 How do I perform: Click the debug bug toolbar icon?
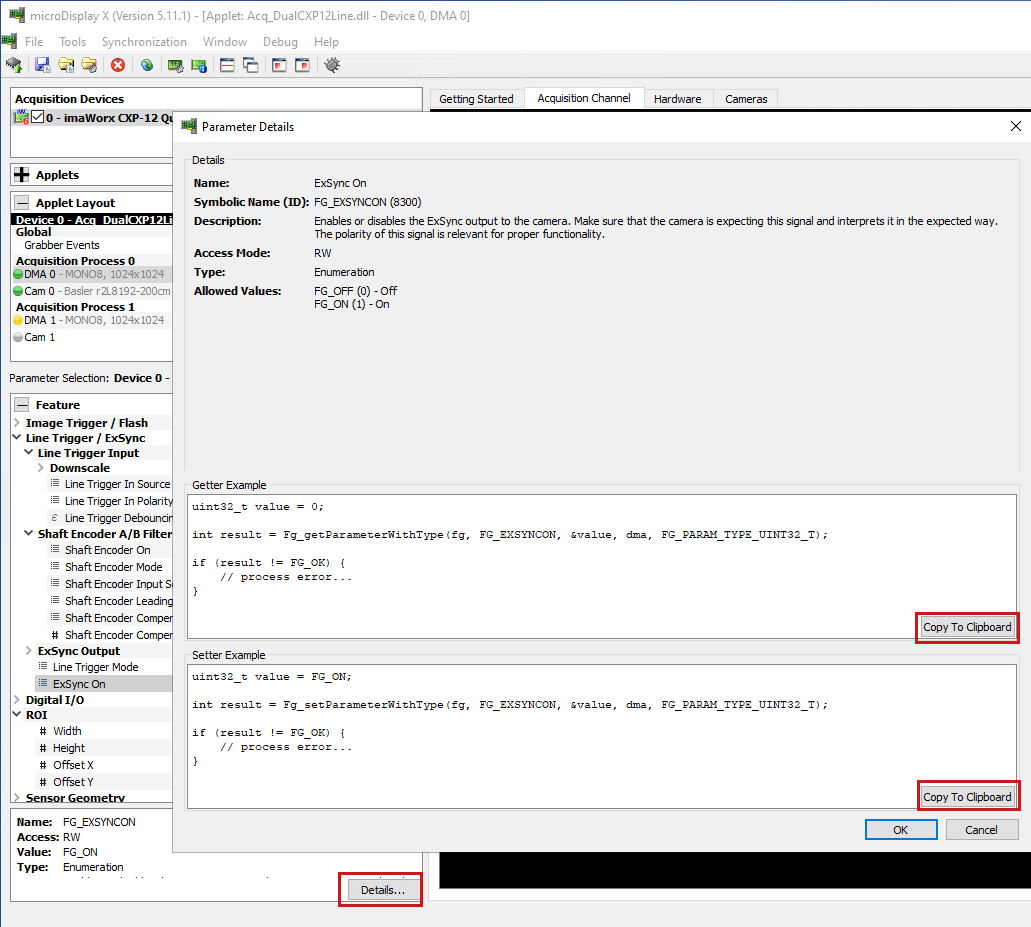tap(332, 65)
